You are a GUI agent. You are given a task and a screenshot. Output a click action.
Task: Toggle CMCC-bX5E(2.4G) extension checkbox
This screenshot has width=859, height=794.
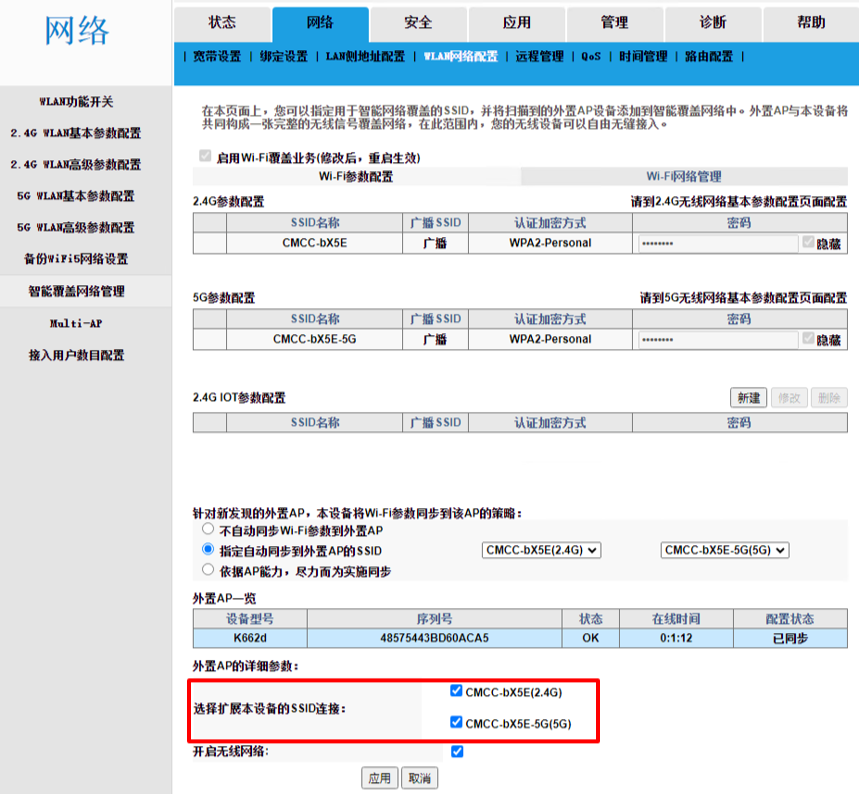pyautogui.click(x=456, y=690)
